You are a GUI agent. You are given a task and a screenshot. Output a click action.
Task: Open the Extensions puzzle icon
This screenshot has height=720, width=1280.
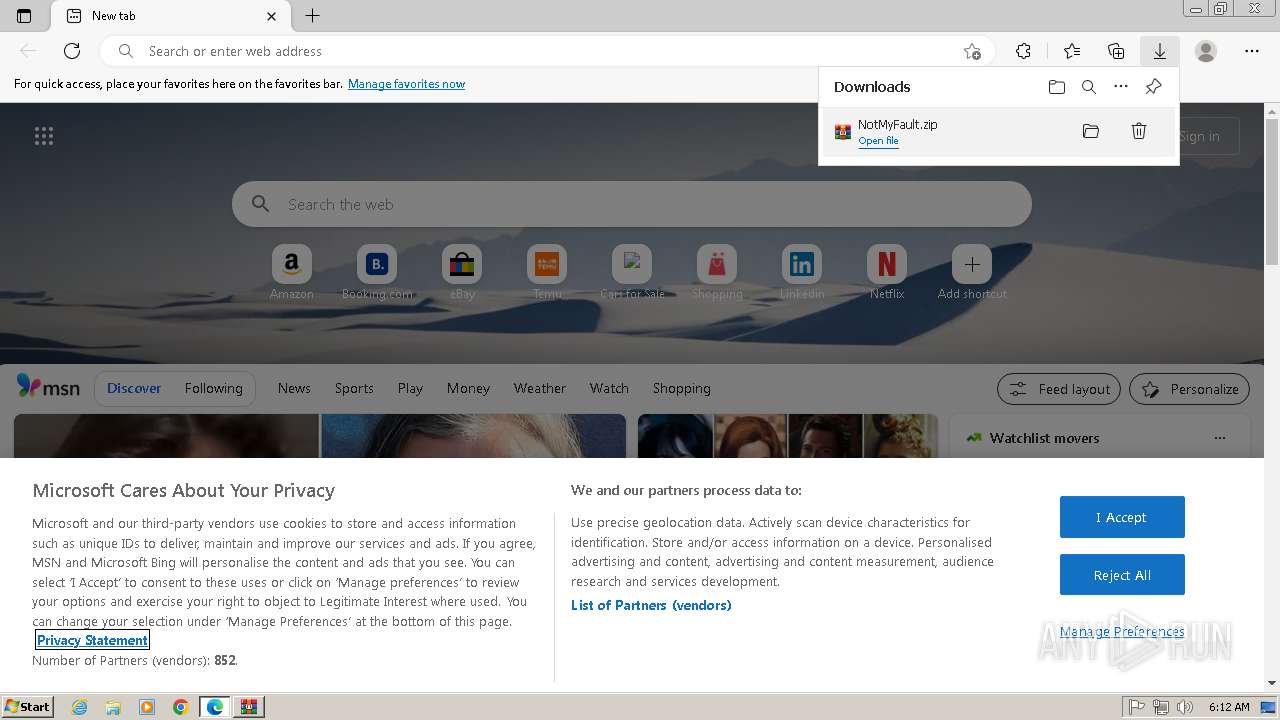1023,51
